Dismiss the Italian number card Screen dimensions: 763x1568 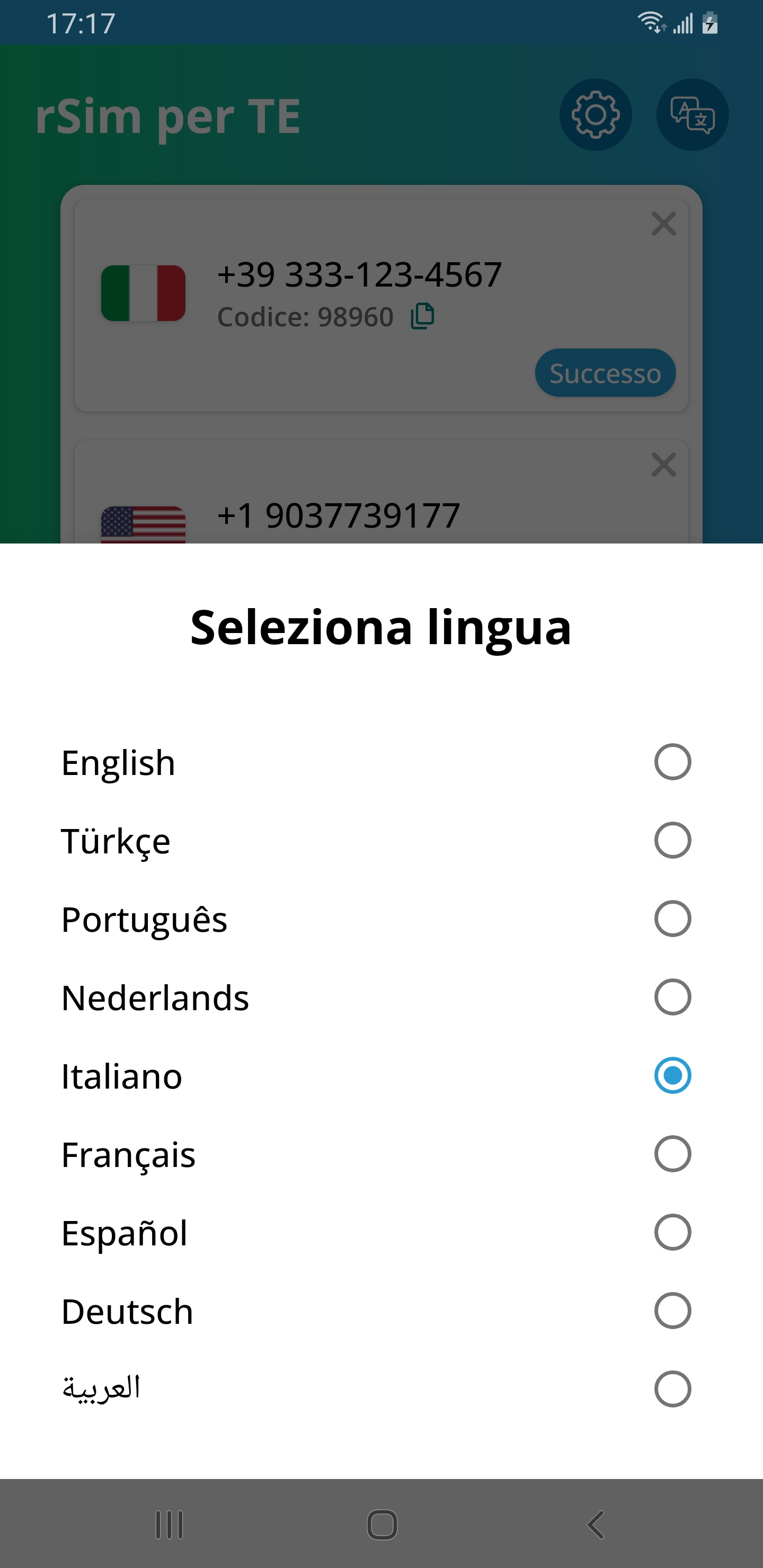(x=663, y=224)
